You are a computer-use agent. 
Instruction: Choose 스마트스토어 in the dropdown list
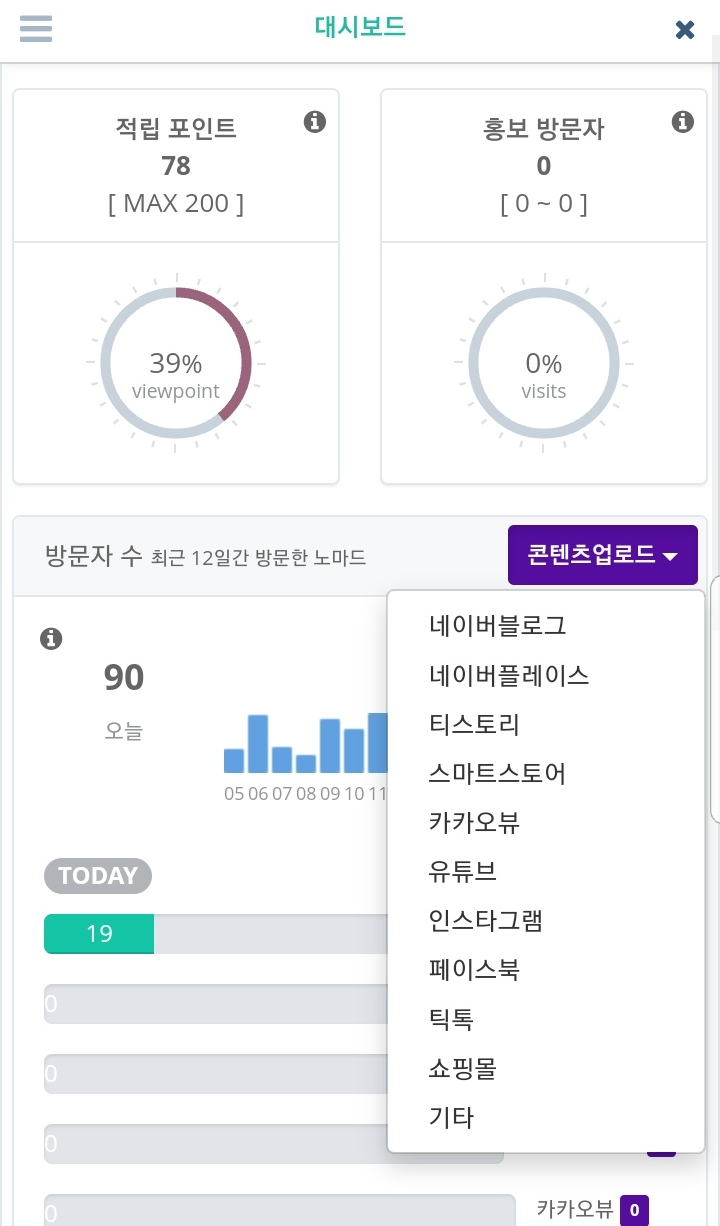point(497,774)
